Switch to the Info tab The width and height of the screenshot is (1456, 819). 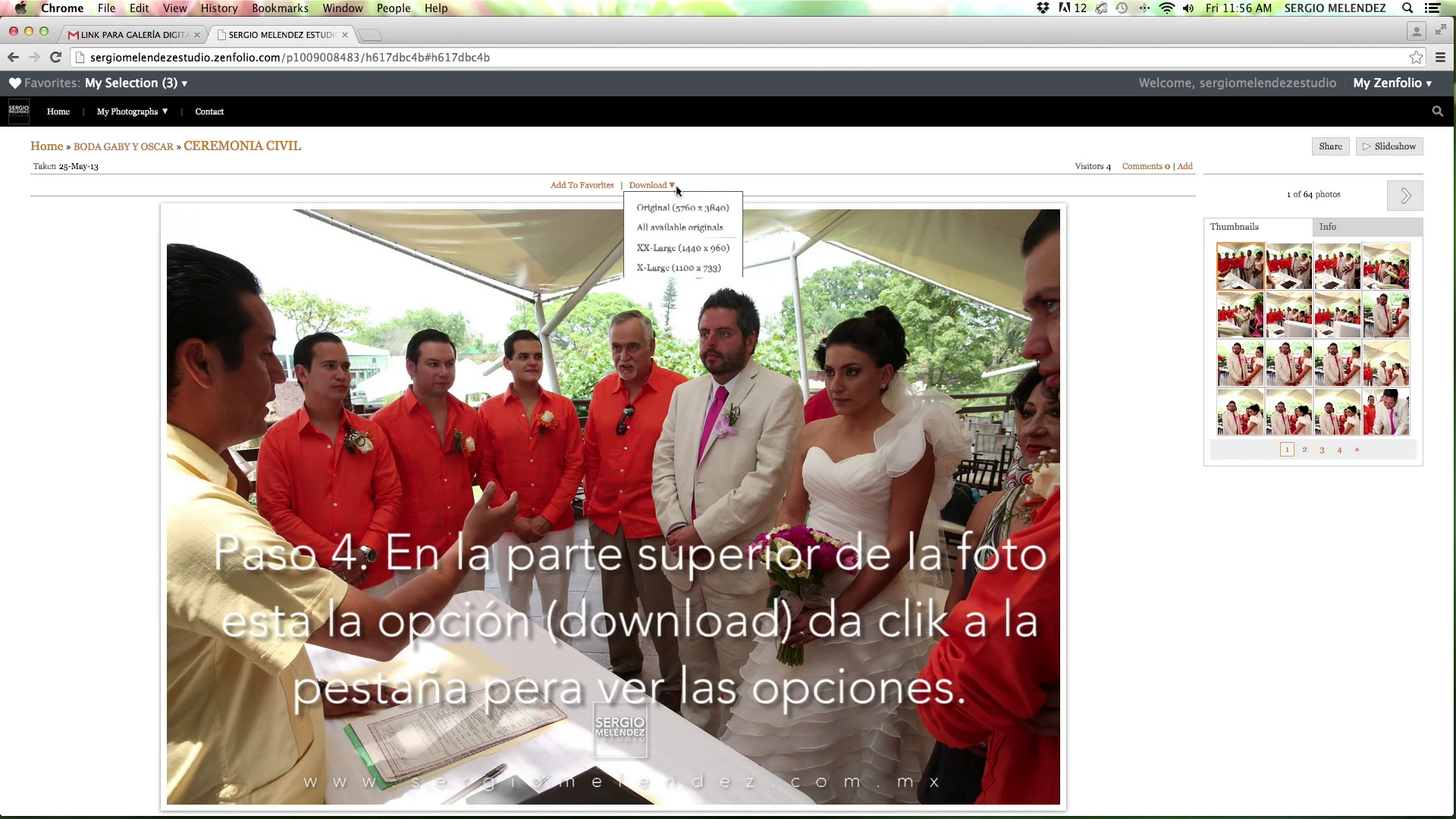click(x=1328, y=227)
